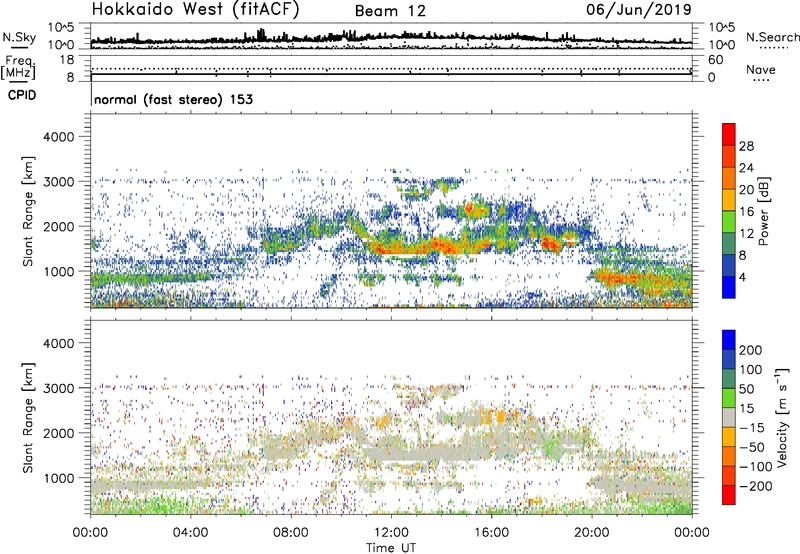
Task: Click "3000" range tick of power panel
Action: [59, 182]
